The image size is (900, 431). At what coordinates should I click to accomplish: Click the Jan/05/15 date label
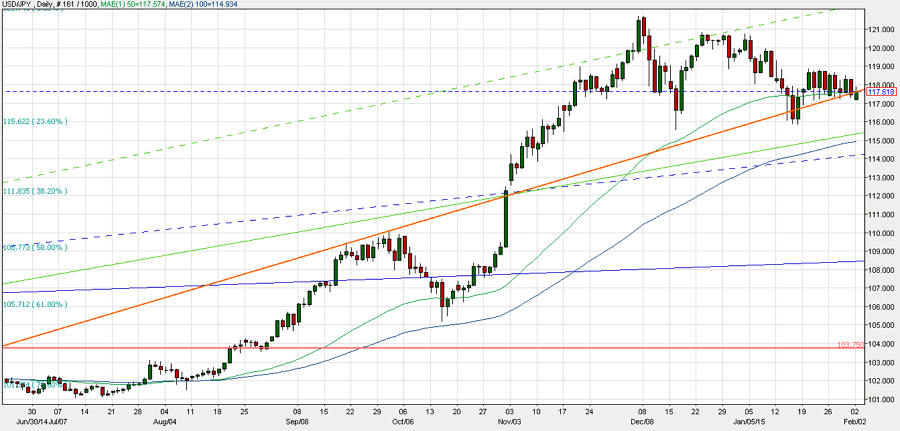point(749,421)
